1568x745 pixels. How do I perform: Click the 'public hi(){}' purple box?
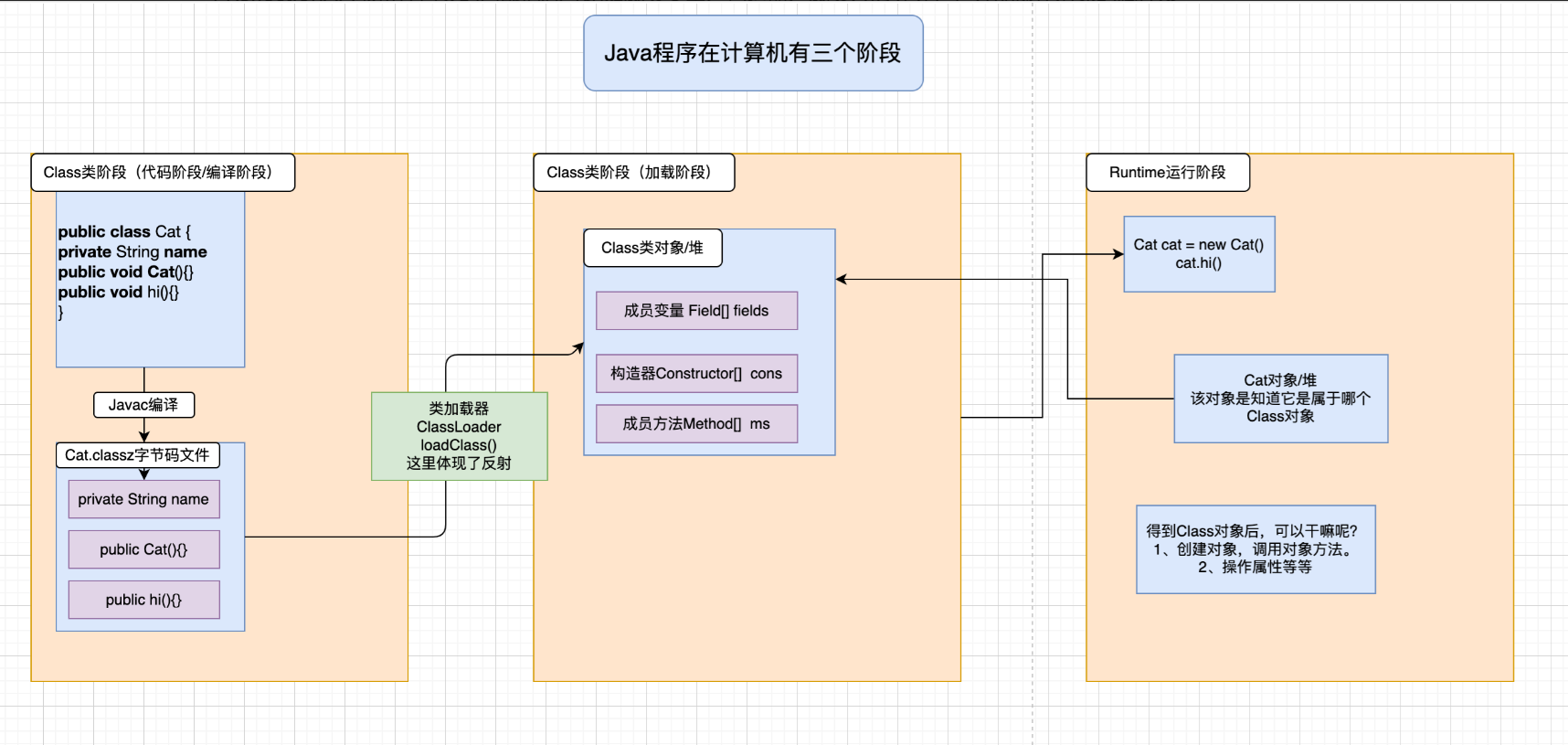144,600
